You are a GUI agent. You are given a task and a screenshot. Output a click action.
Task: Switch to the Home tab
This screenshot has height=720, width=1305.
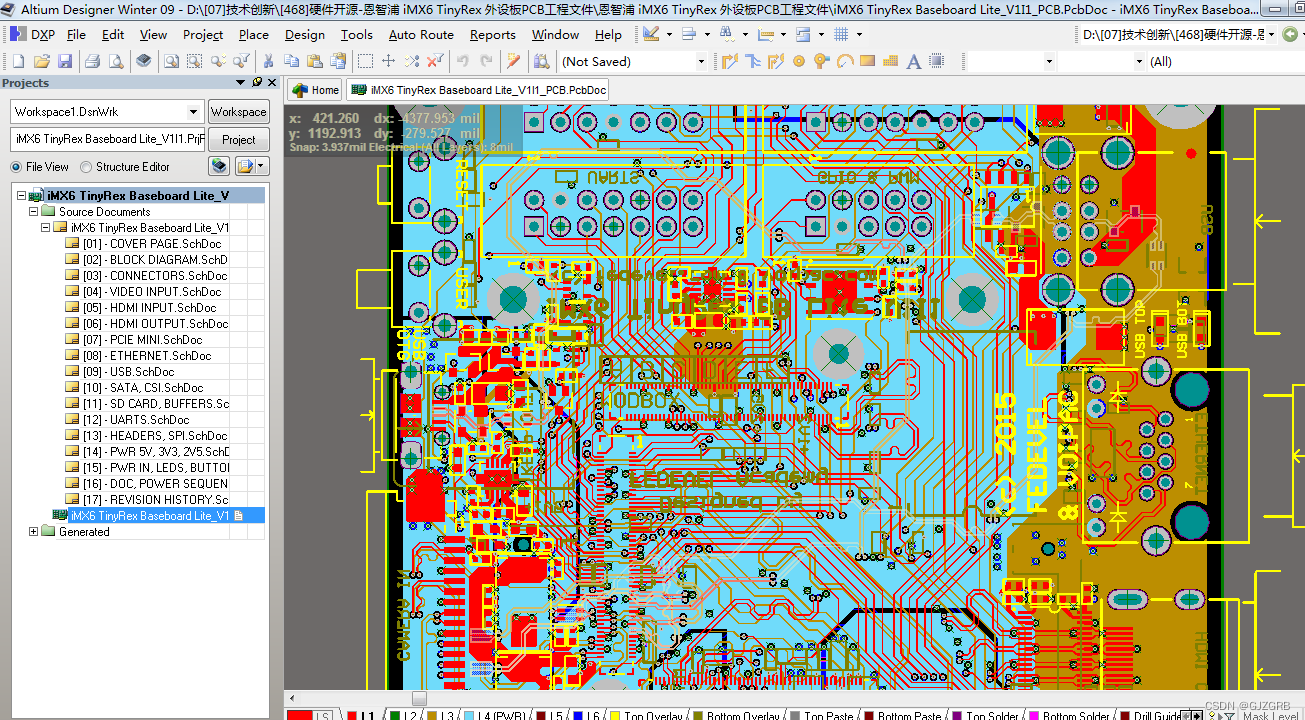(314, 89)
